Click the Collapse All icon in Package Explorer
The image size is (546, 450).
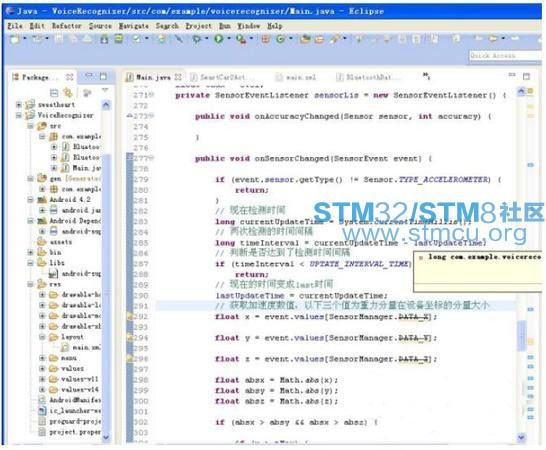tap(54, 93)
